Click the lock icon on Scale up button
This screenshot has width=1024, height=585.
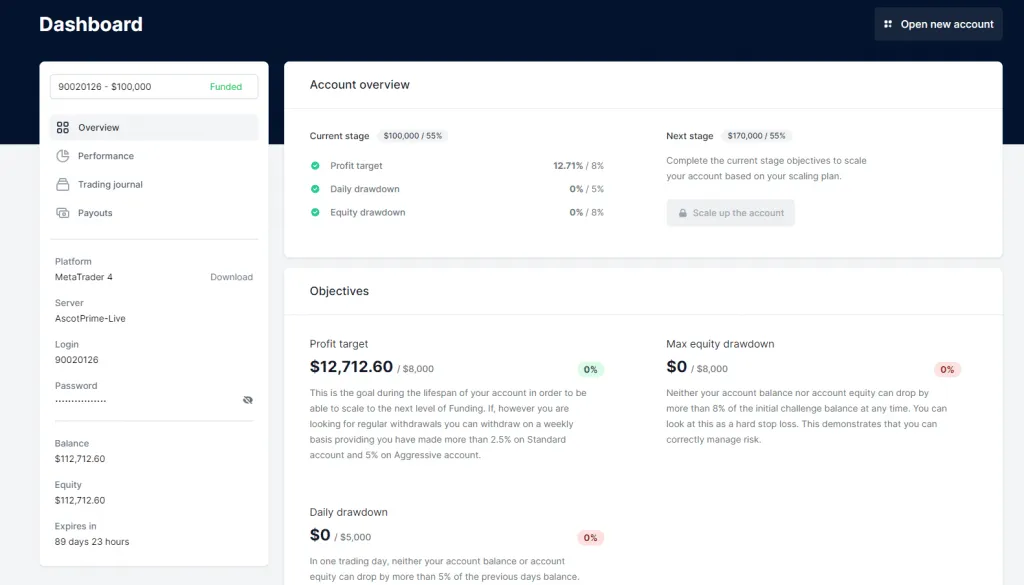pos(683,213)
